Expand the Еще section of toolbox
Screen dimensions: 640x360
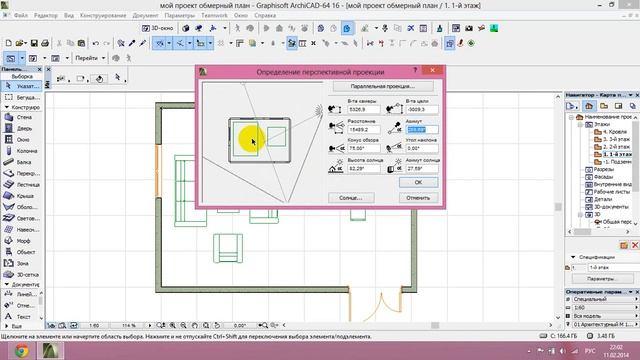tap(7, 327)
